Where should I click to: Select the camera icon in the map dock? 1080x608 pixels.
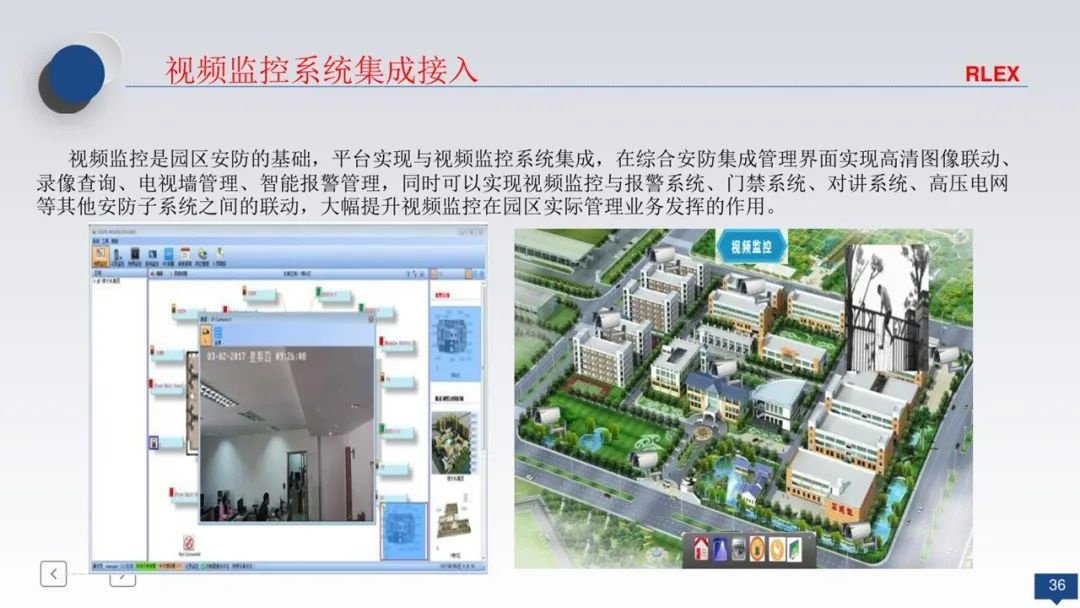click(x=738, y=548)
